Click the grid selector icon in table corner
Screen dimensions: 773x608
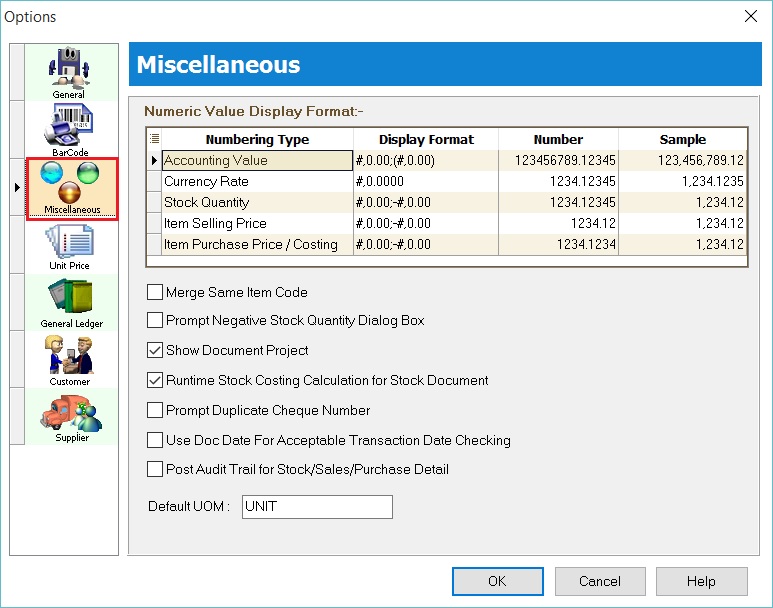click(x=154, y=139)
